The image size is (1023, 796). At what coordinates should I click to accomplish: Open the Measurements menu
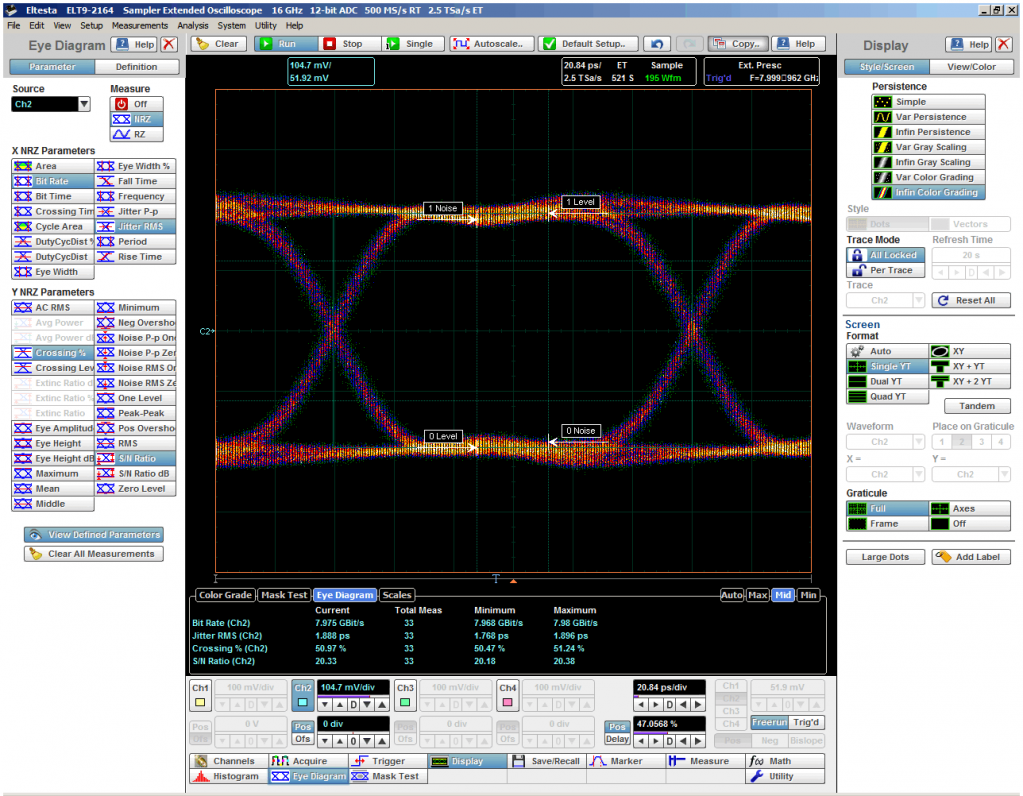(140, 25)
